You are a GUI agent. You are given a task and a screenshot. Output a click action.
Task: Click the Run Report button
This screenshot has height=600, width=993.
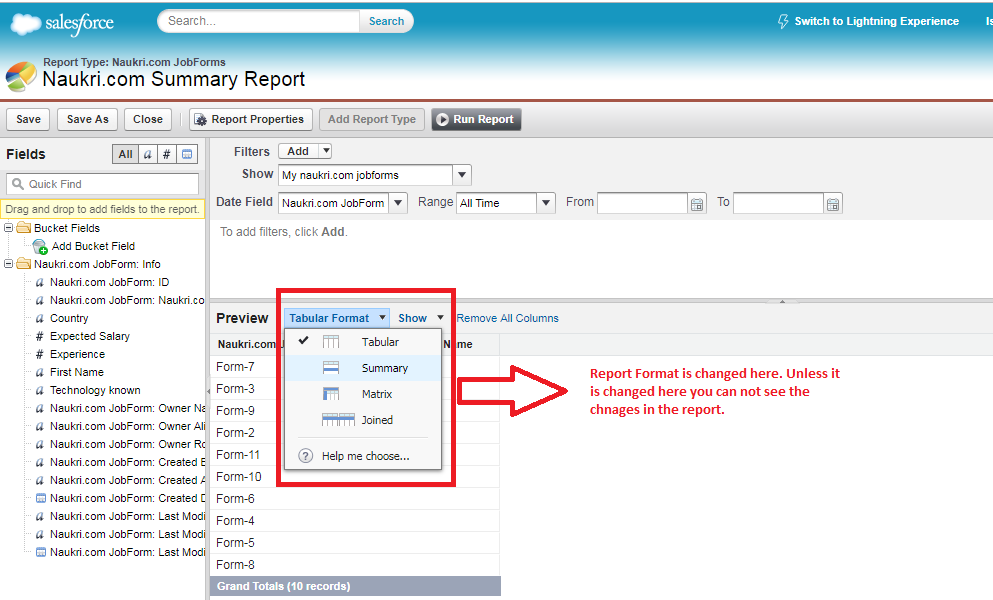click(476, 119)
